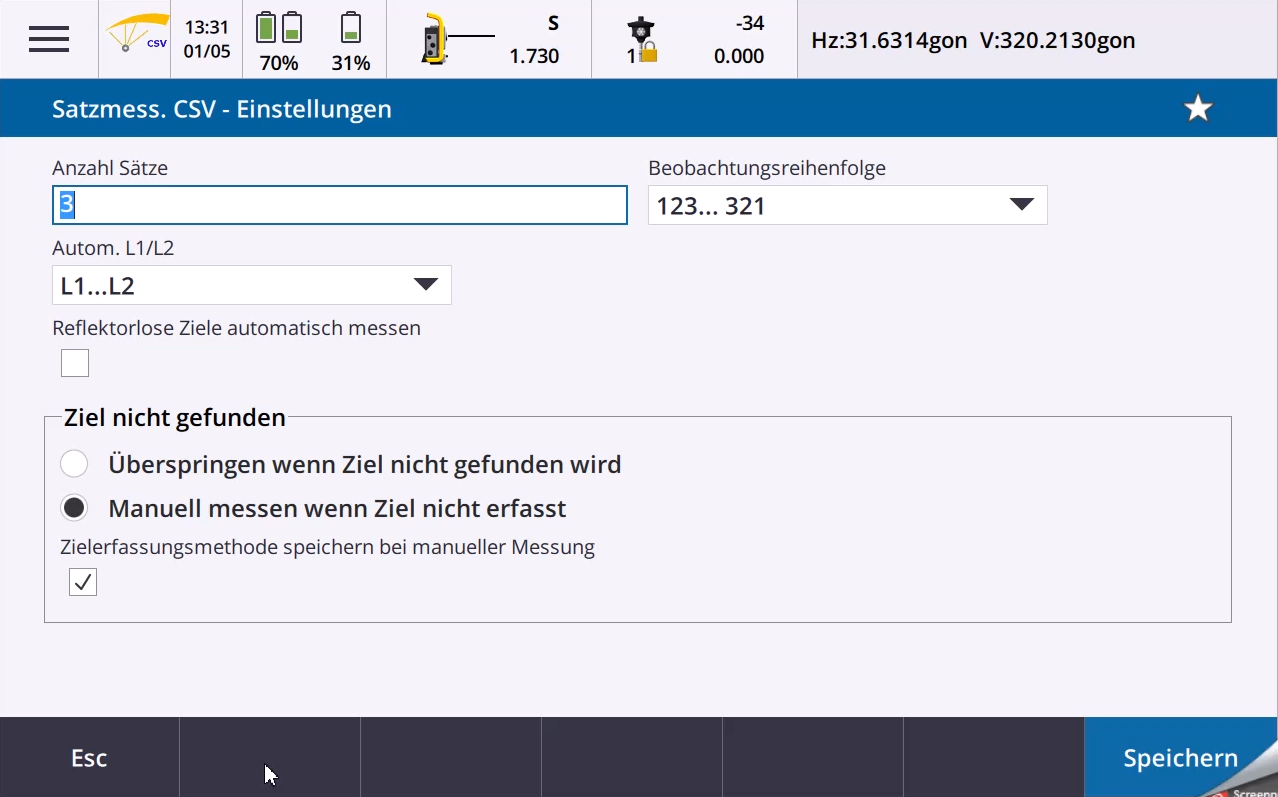Viewport: 1278px width, 797px height.
Task: Enable Reflektorlose Ziele automatisch messen checkbox
Action: tap(75, 363)
